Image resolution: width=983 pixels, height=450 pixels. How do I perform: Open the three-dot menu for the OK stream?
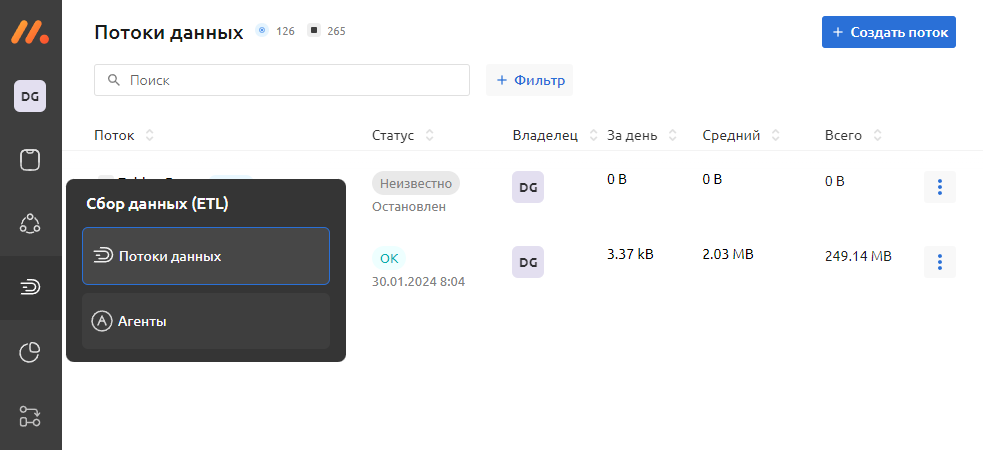point(939,262)
